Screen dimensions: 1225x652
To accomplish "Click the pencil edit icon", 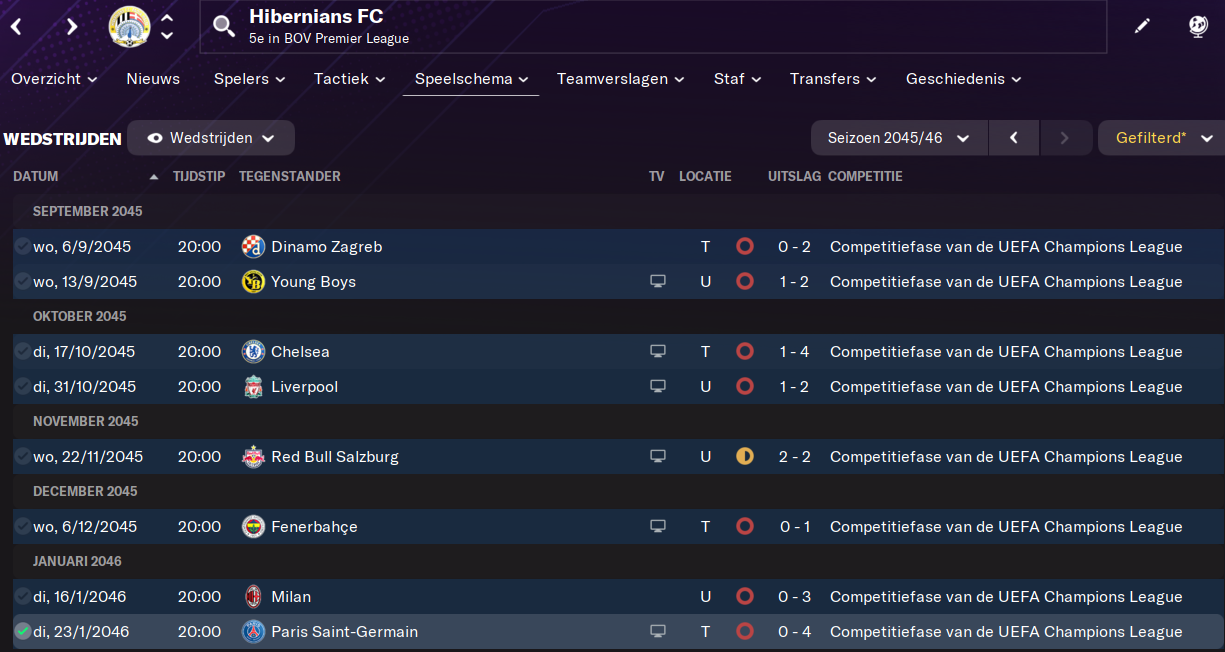I will (x=1142, y=27).
